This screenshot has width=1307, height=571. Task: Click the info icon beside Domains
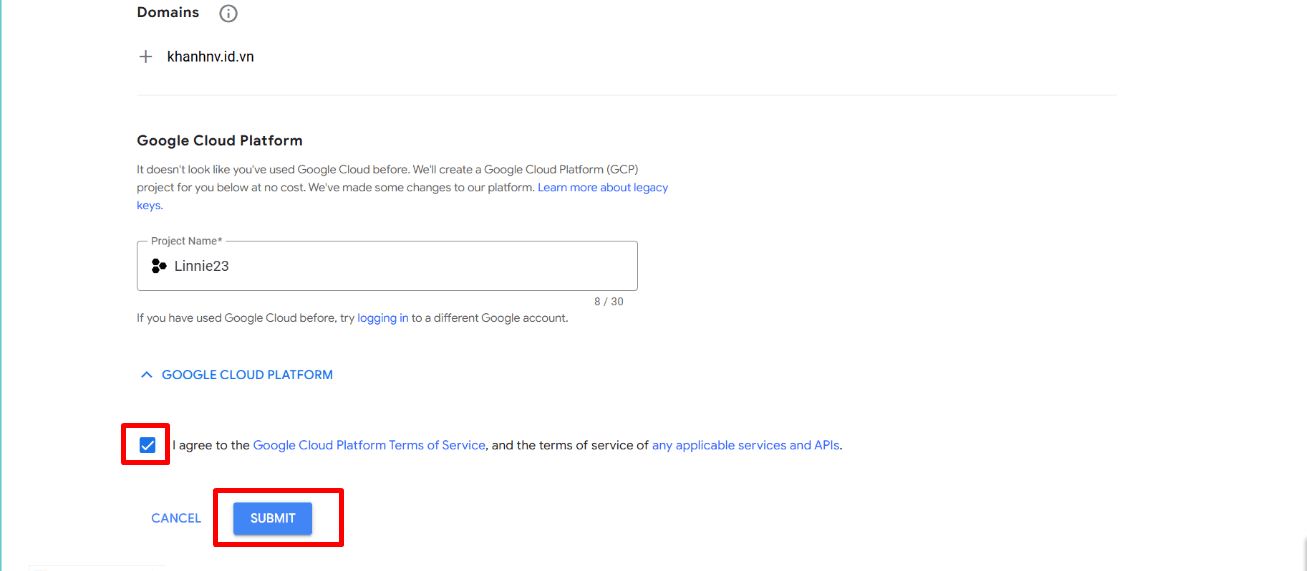pyautogui.click(x=228, y=13)
